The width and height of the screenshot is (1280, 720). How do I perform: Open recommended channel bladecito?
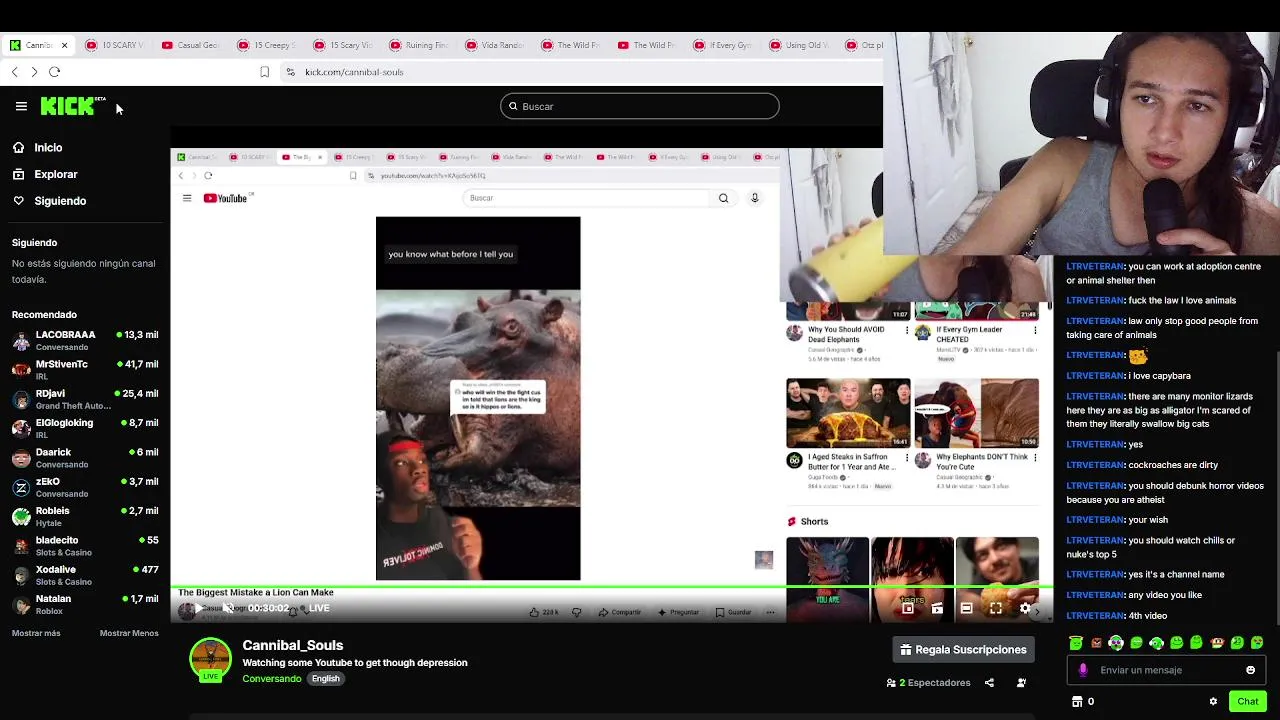[85, 546]
